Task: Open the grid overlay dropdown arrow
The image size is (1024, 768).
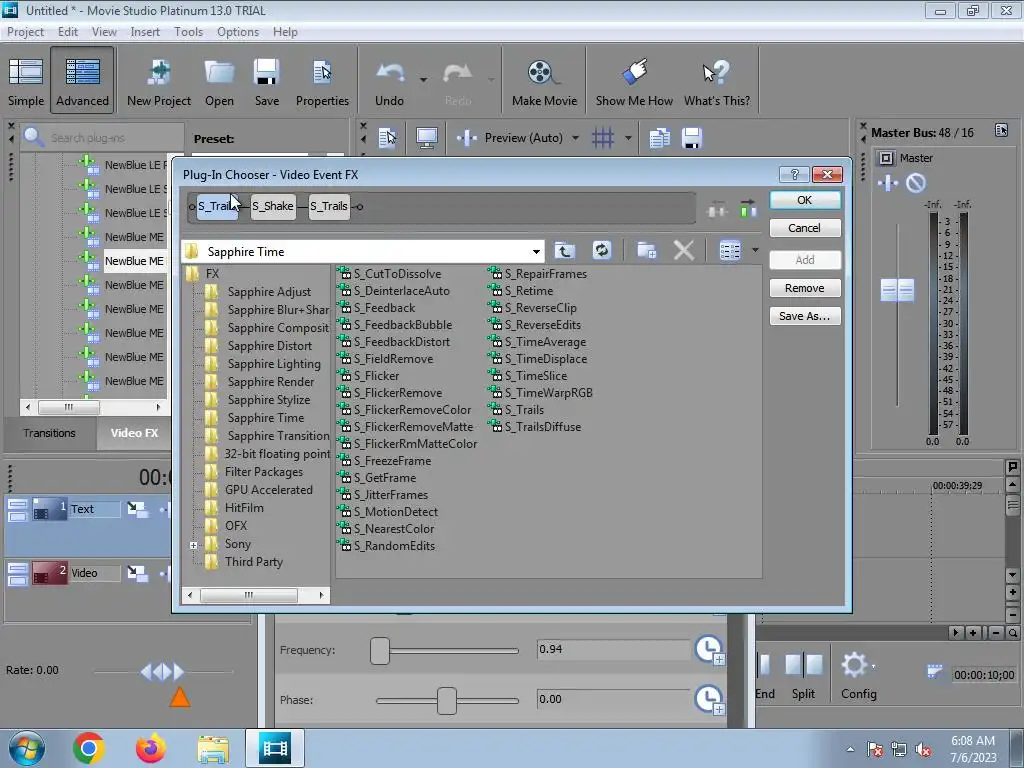Action: [628, 138]
